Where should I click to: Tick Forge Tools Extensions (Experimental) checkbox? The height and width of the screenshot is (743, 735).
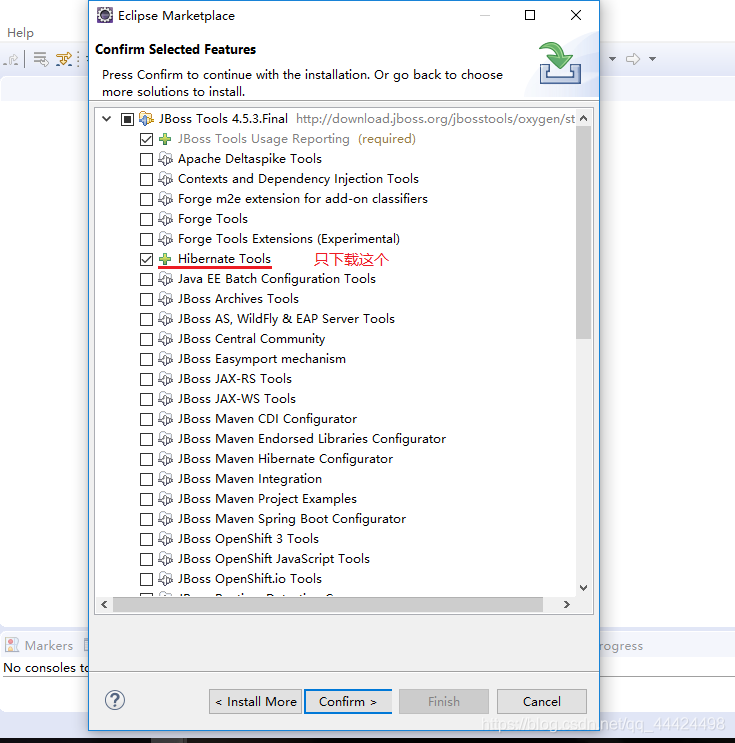[146, 239]
